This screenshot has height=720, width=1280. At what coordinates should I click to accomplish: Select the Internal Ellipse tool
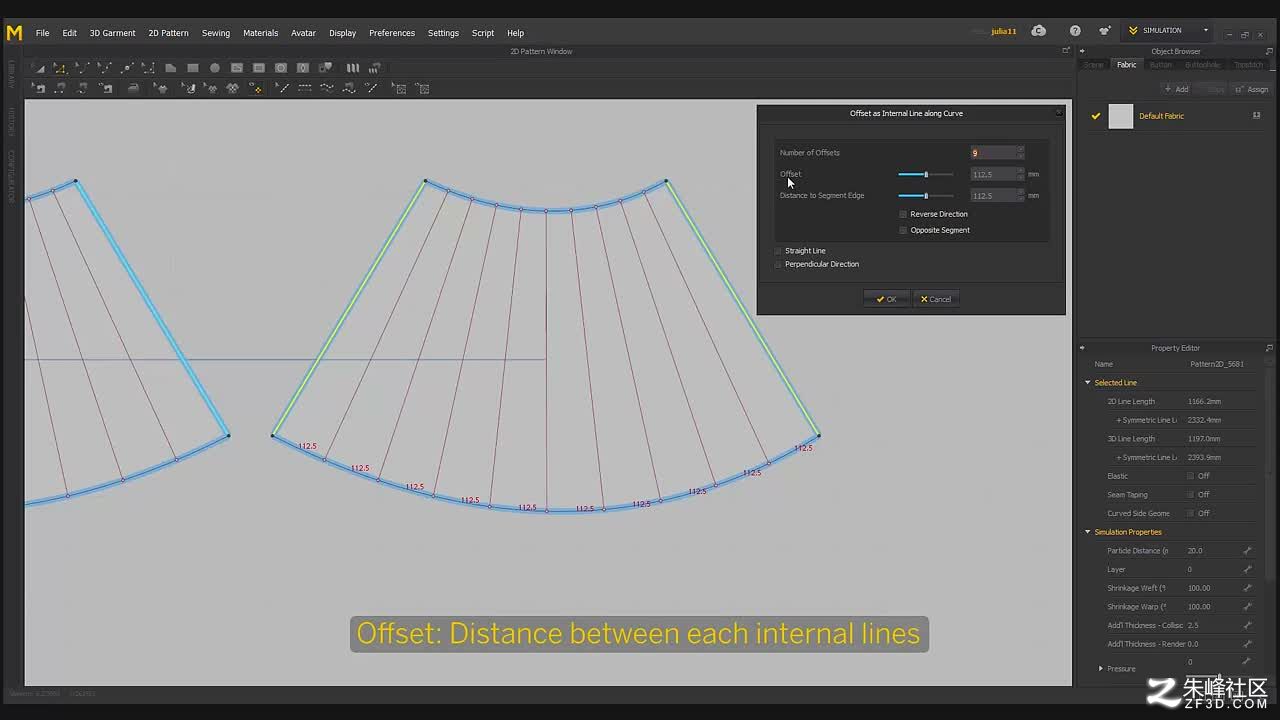point(280,68)
